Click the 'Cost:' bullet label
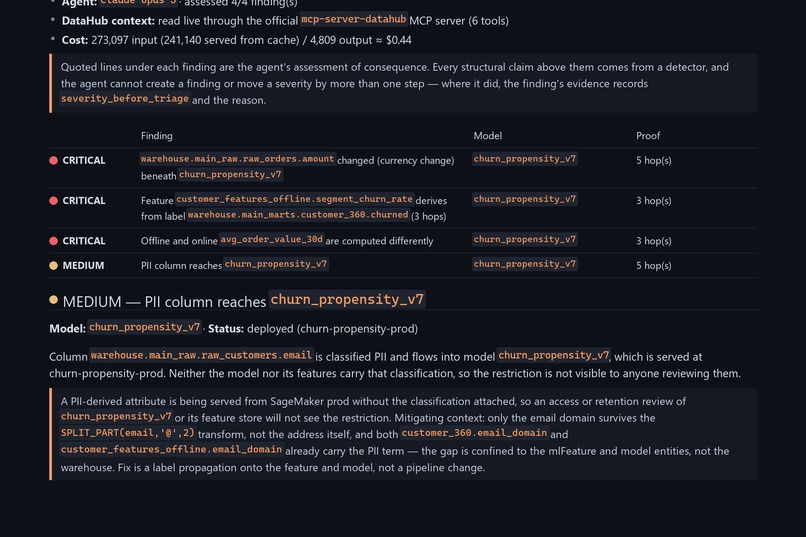Image resolution: width=806 pixels, height=537 pixels. coord(75,40)
